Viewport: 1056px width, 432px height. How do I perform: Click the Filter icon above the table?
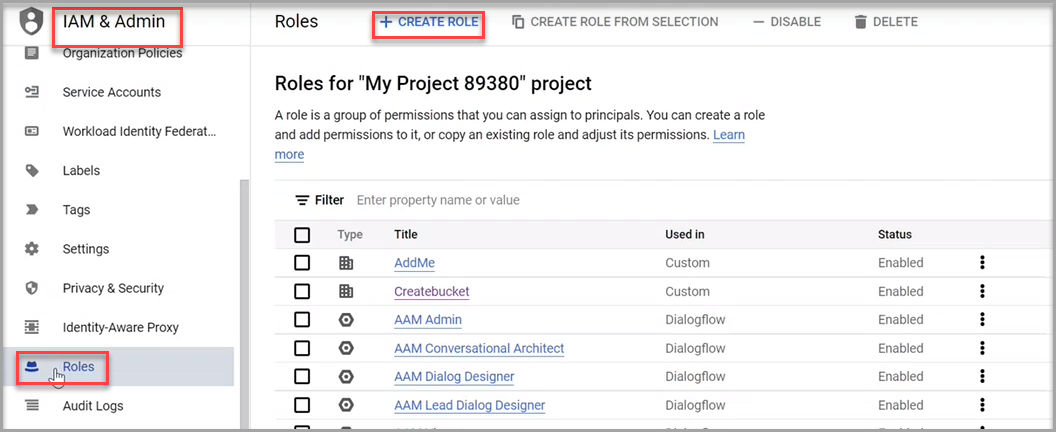point(302,200)
